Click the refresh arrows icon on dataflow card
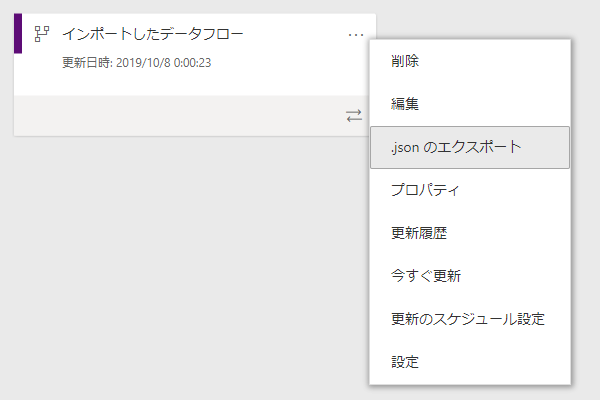Viewport: 600px width, 400px height. 354,116
